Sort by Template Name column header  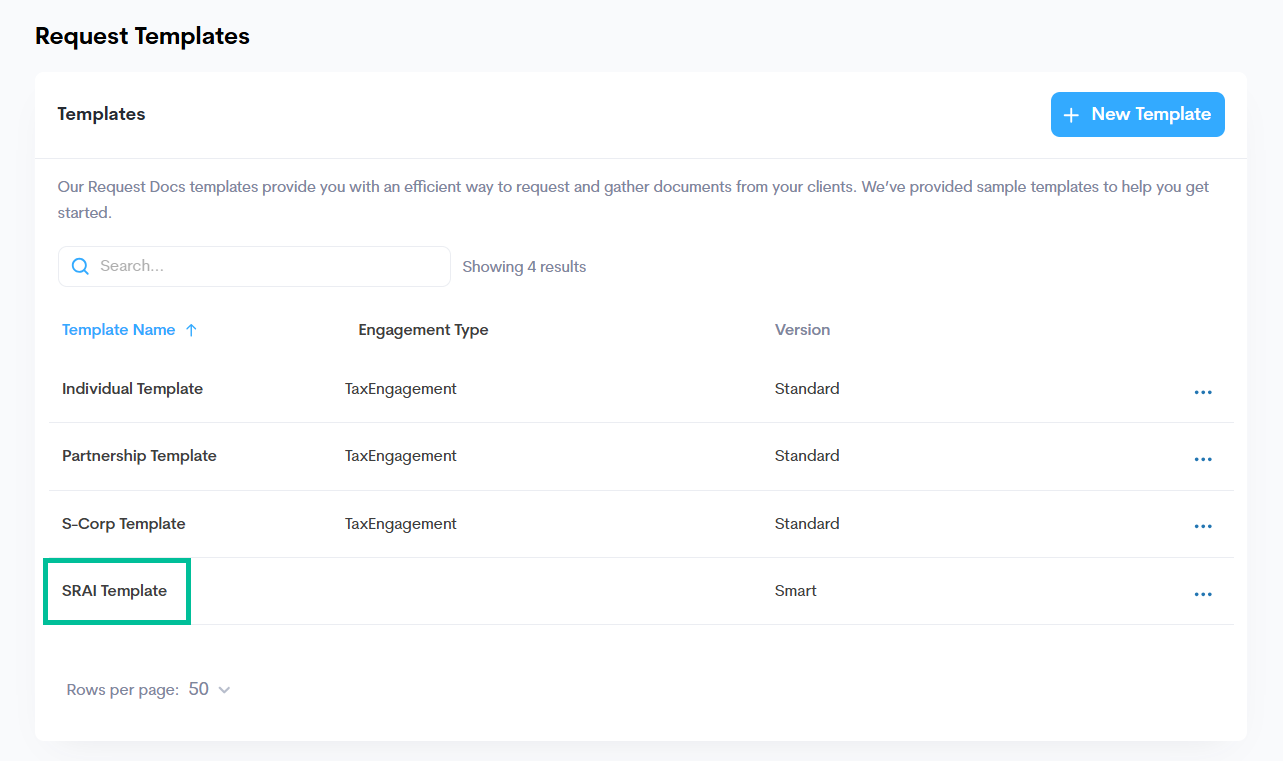pyautogui.click(x=118, y=330)
